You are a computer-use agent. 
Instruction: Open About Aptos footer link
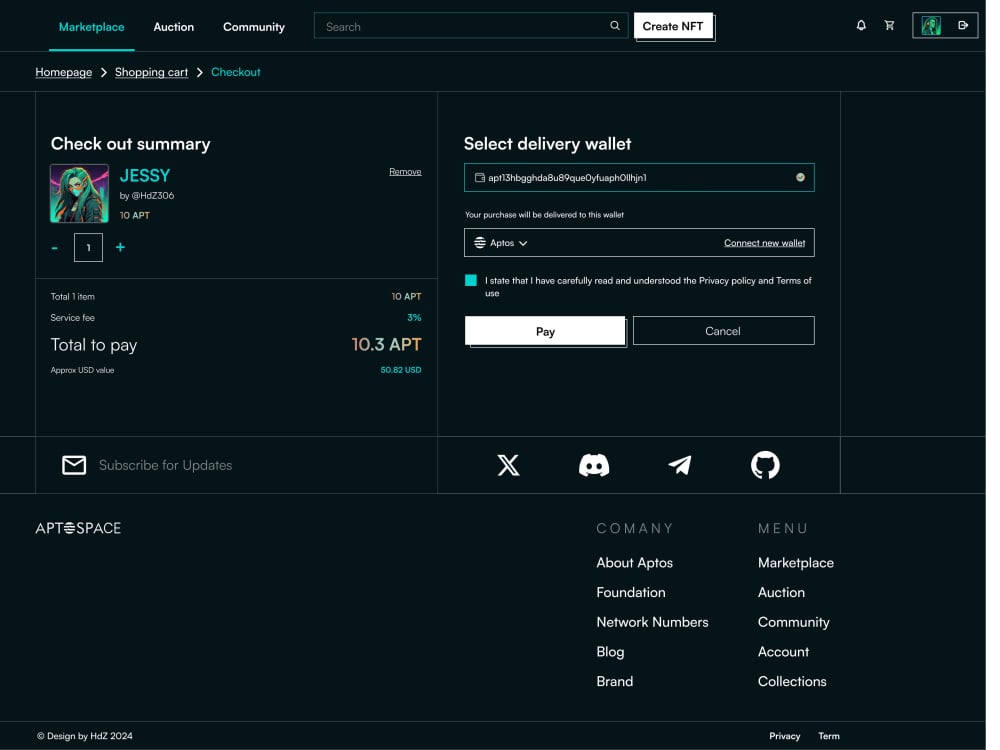(635, 563)
